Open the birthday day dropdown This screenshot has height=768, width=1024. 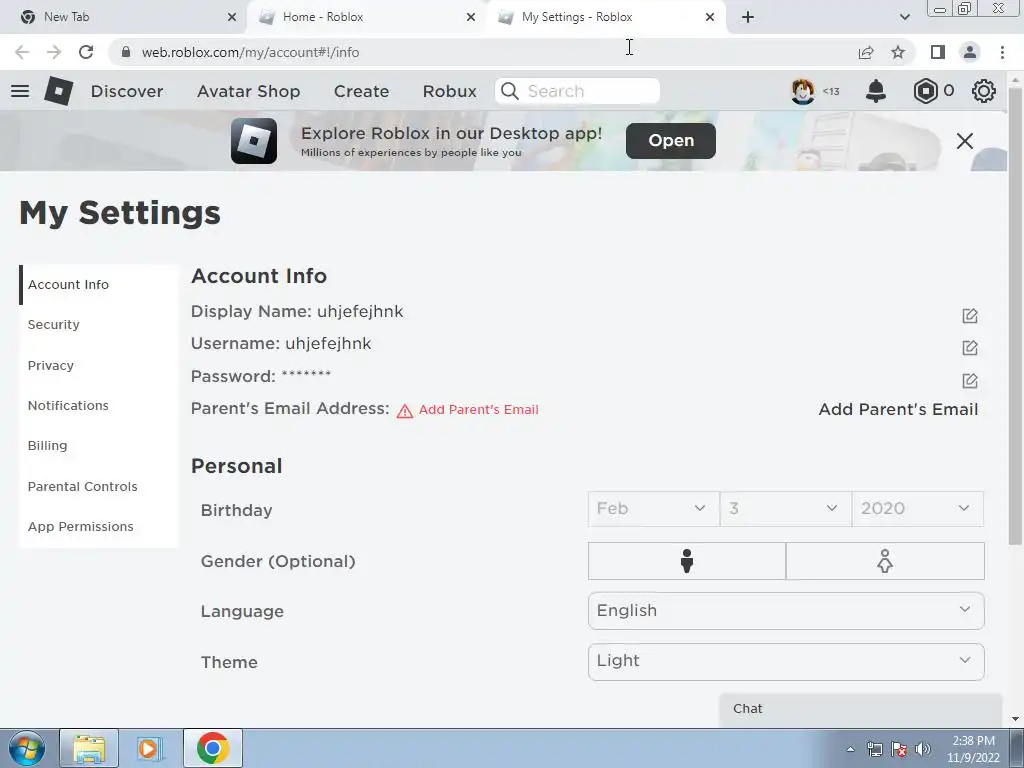point(786,509)
